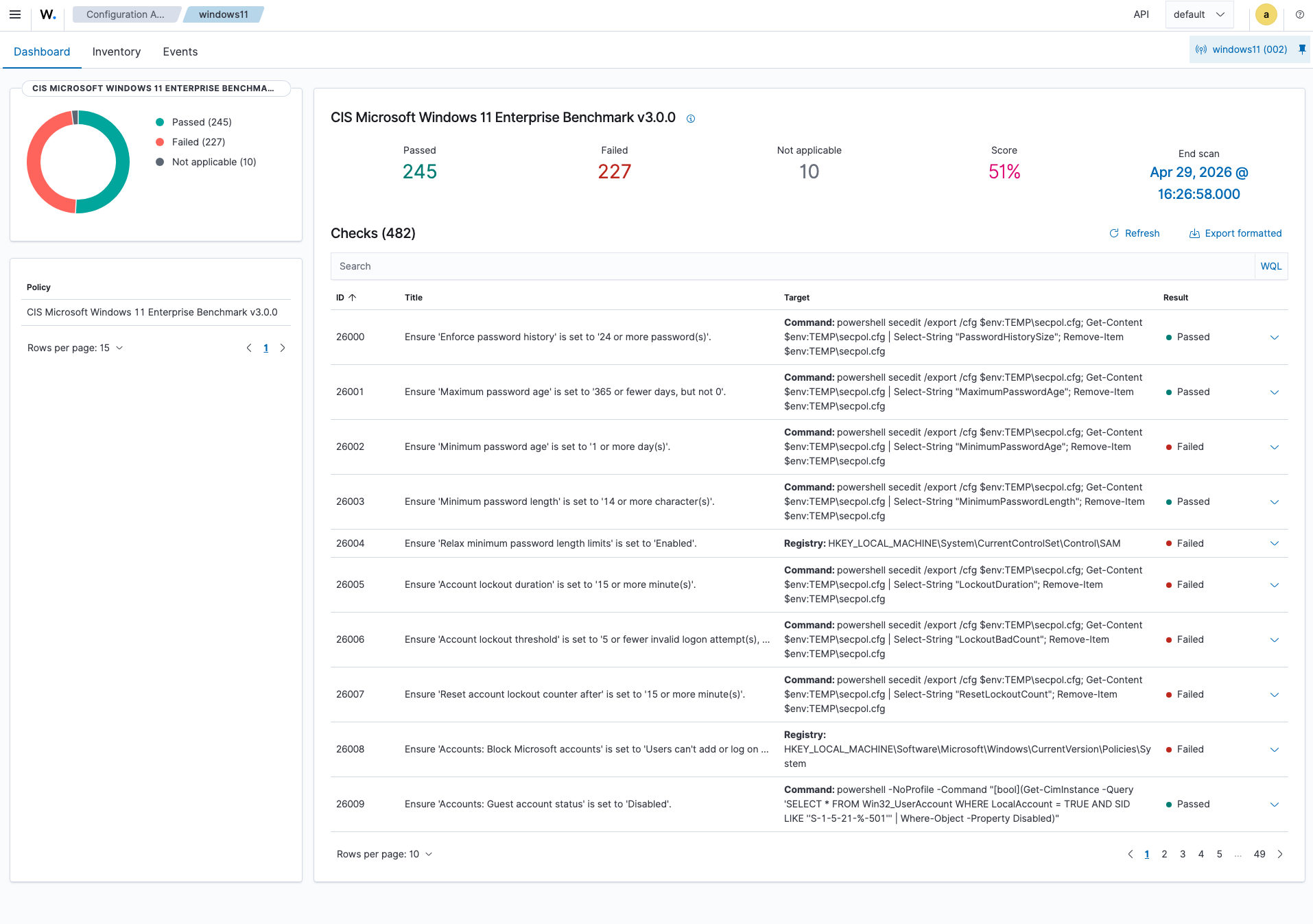Expand check 26000 details

pyautogui.click(x=1275, y=337)
